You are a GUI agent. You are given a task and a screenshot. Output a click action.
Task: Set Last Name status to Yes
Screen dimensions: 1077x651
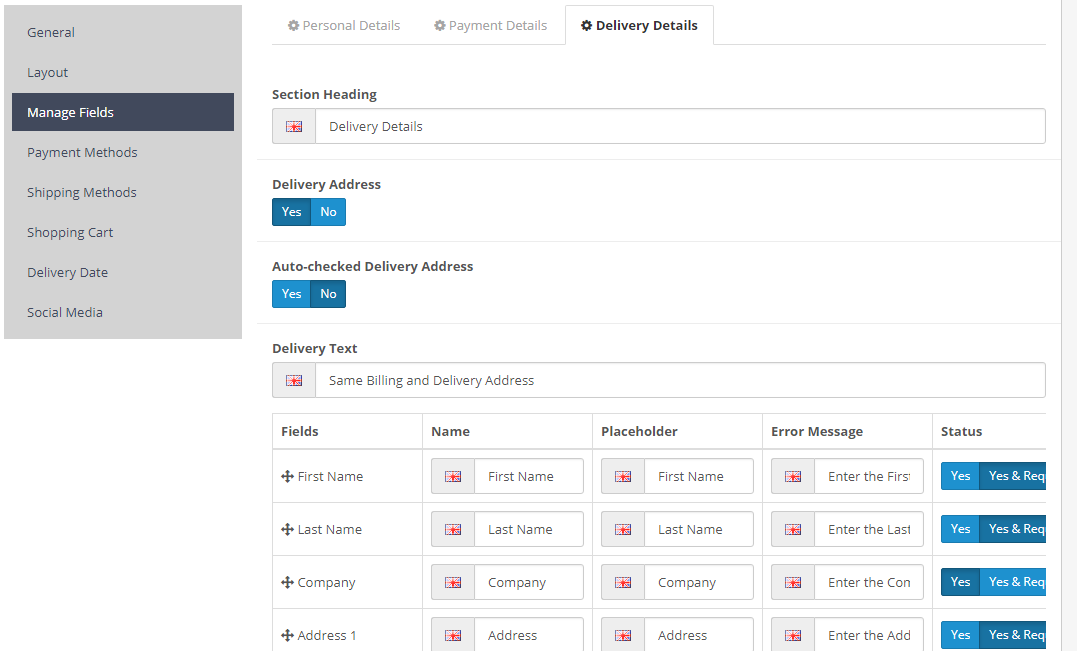(960, 529)
